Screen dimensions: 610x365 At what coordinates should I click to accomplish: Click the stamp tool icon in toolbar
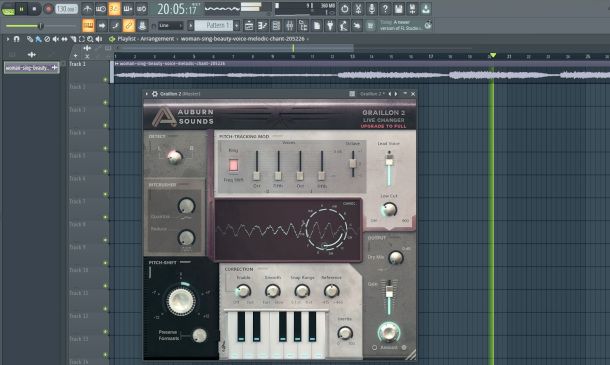coord(142,26)
